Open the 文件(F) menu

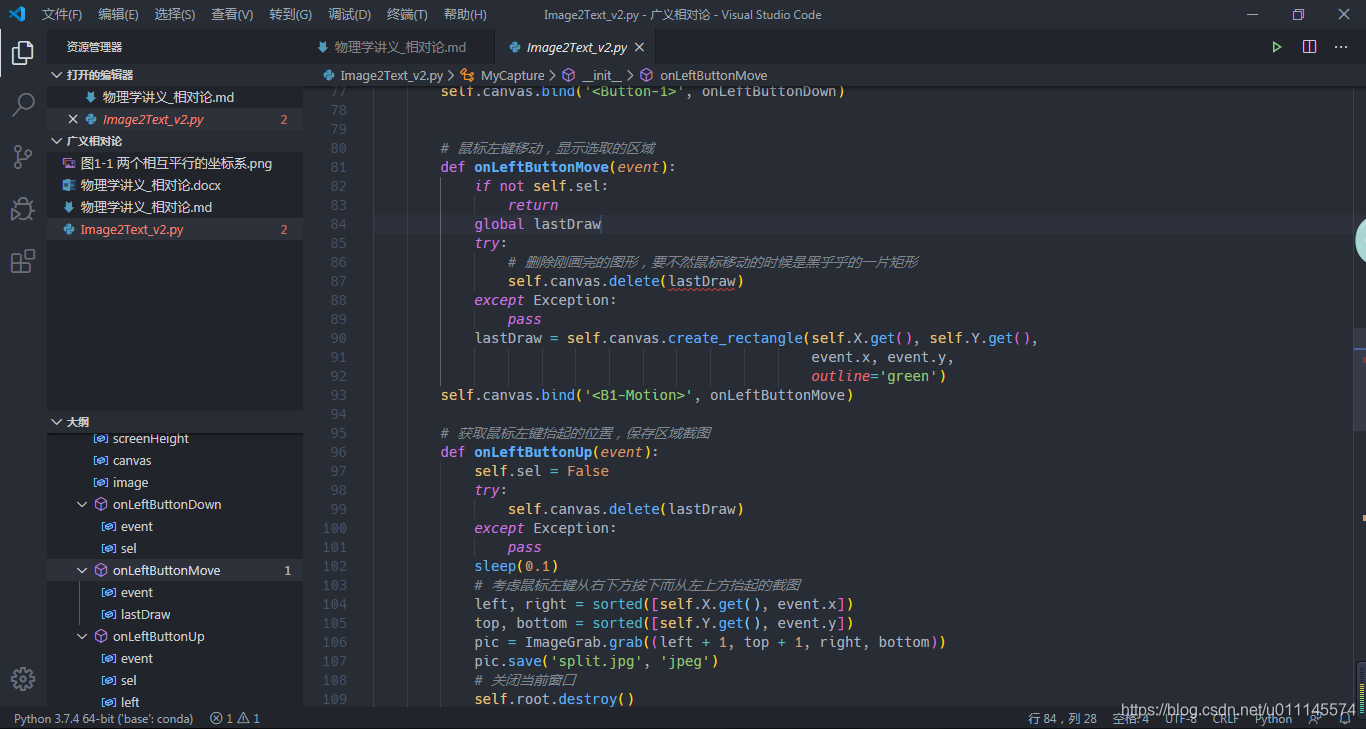[62, 14]
